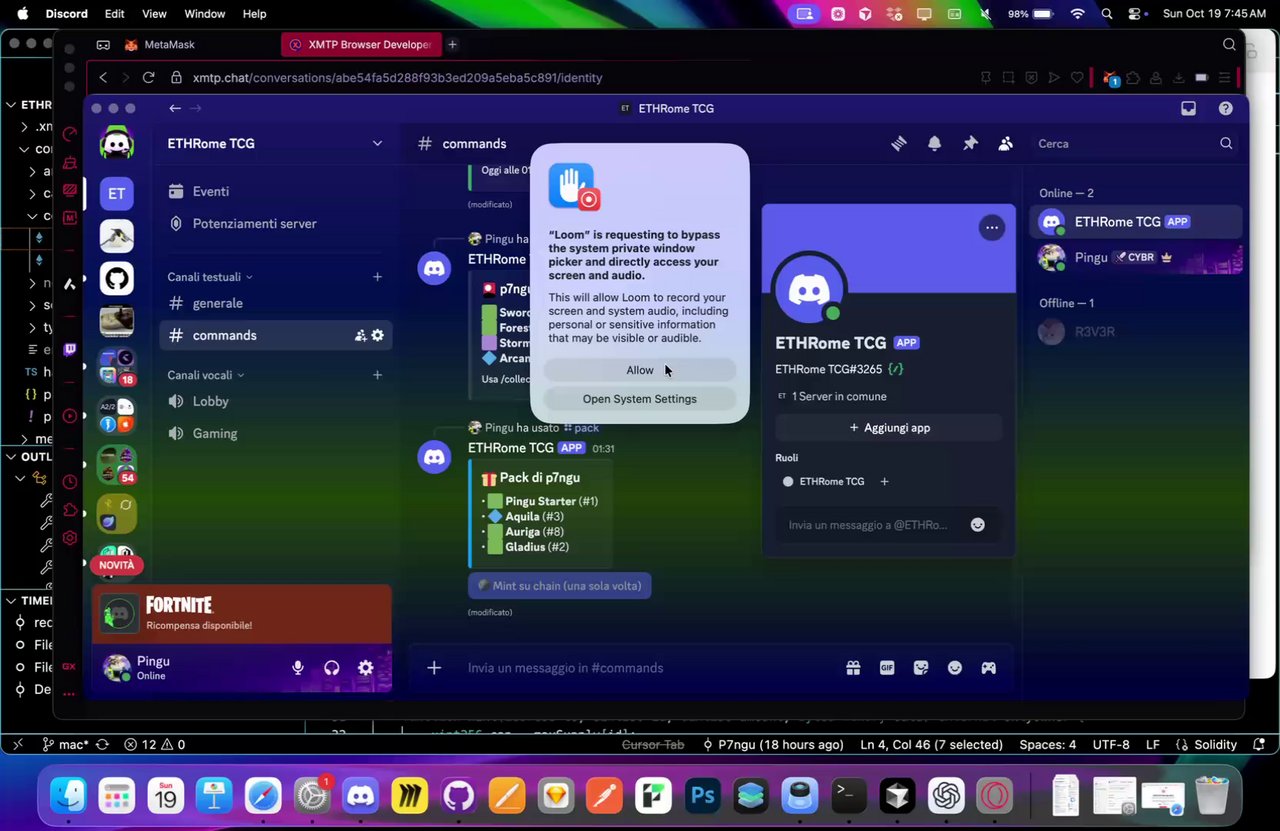Open Discord direct messages home icon
The width and height of the screenshot is (1280, 831).
[x=117, y=144]
